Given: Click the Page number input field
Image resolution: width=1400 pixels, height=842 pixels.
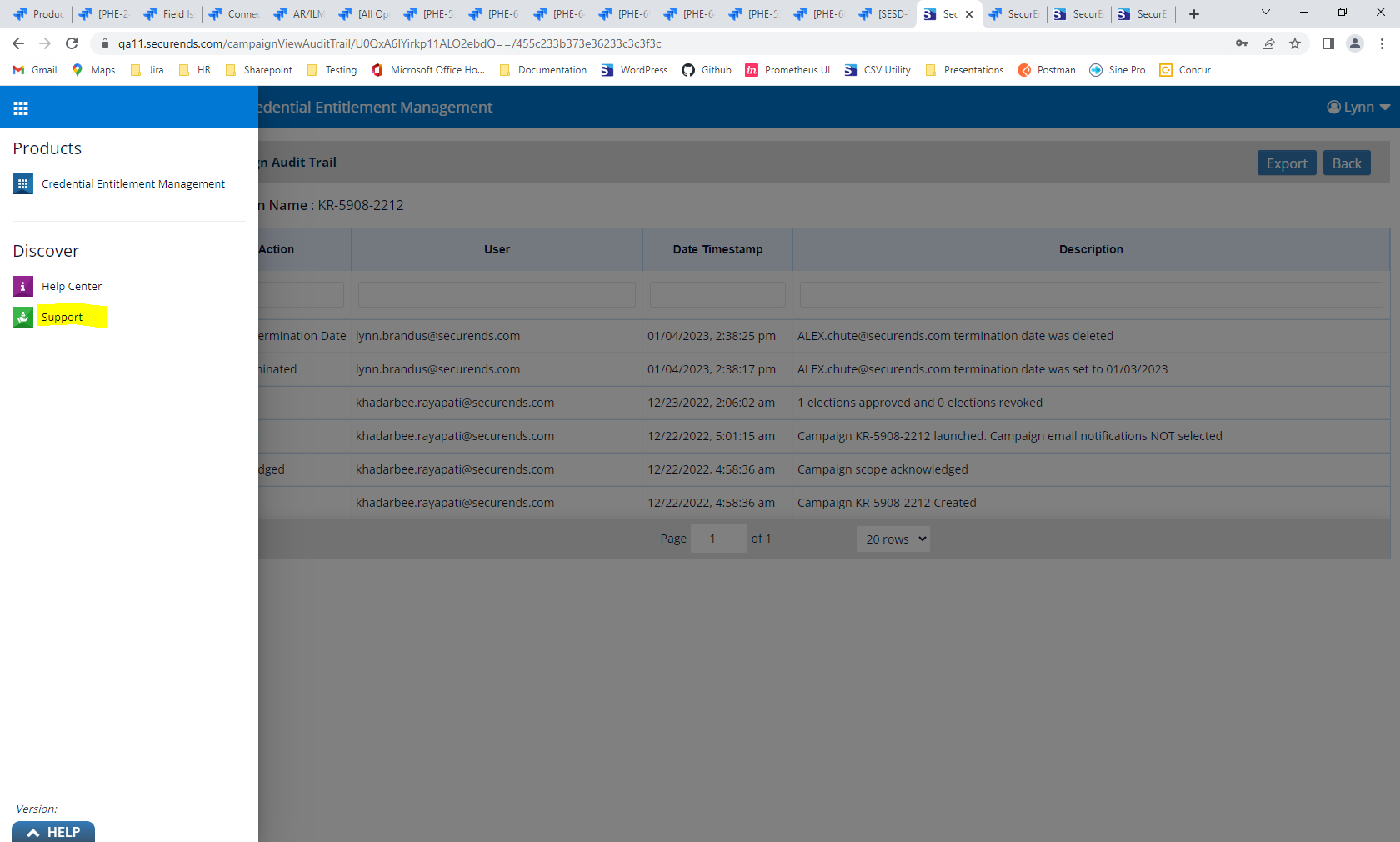Looking at the screenshot, I should pos(718,539).
